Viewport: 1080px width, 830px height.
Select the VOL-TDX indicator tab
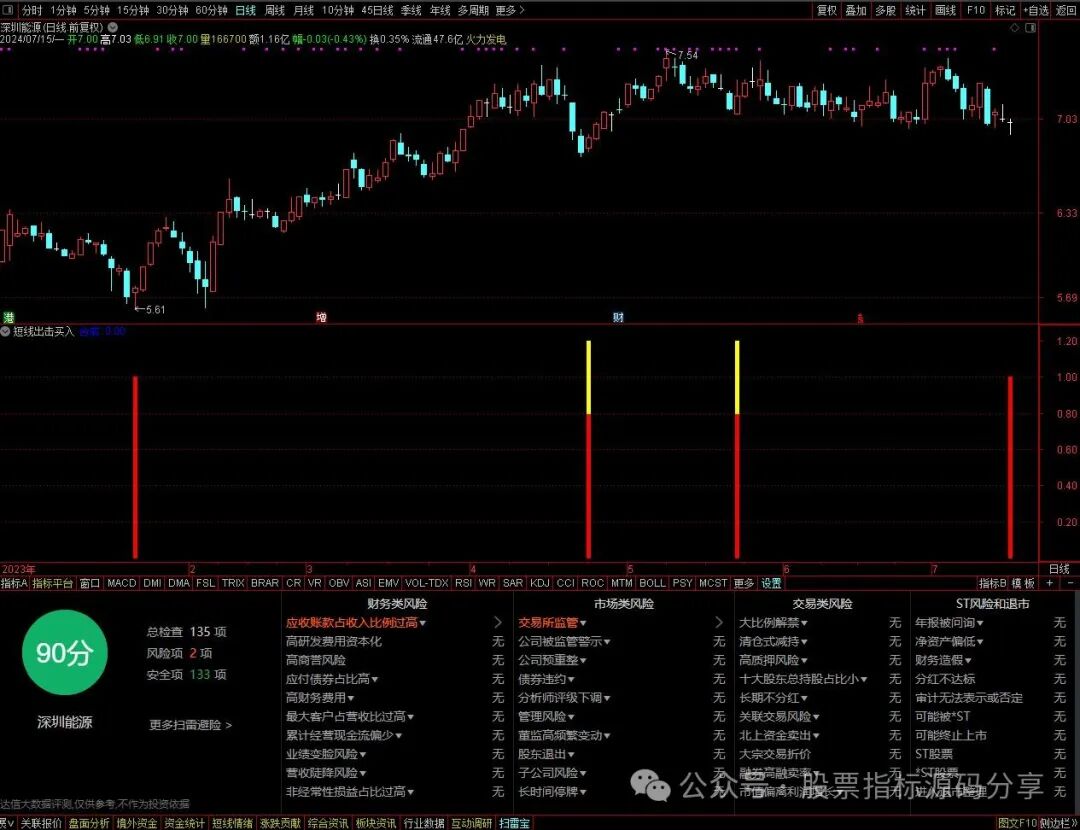426,583
